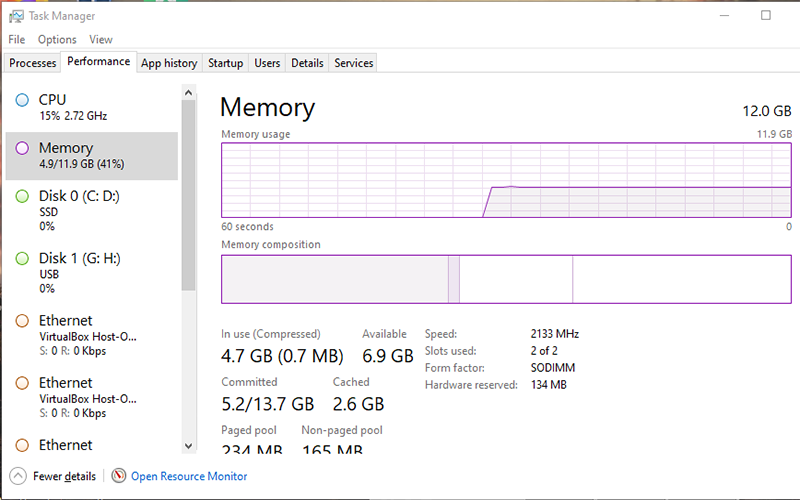
Task: Open the View menu
Action: click(101, 40)
